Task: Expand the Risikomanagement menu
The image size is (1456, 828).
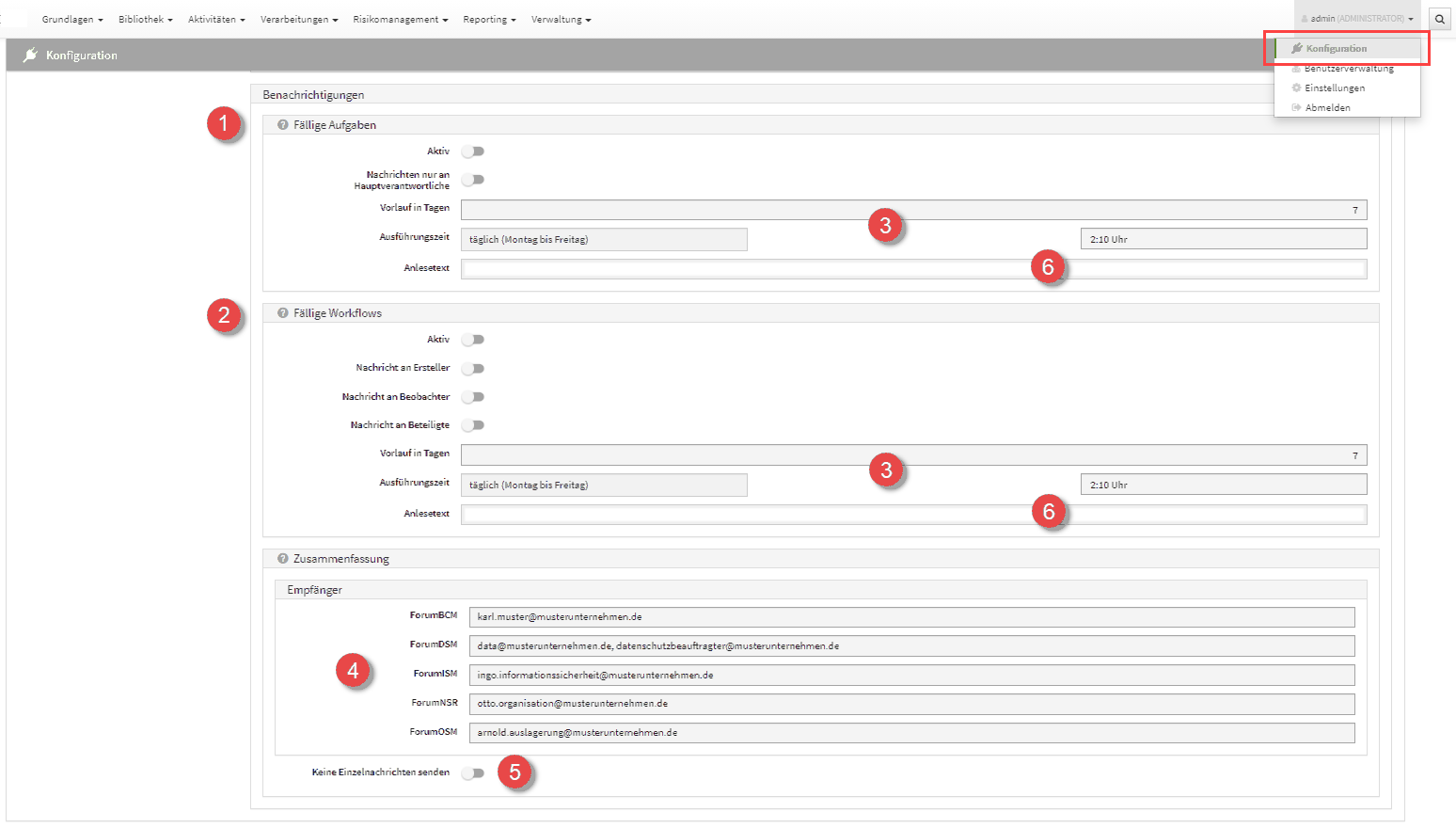Action: [400, 20]
